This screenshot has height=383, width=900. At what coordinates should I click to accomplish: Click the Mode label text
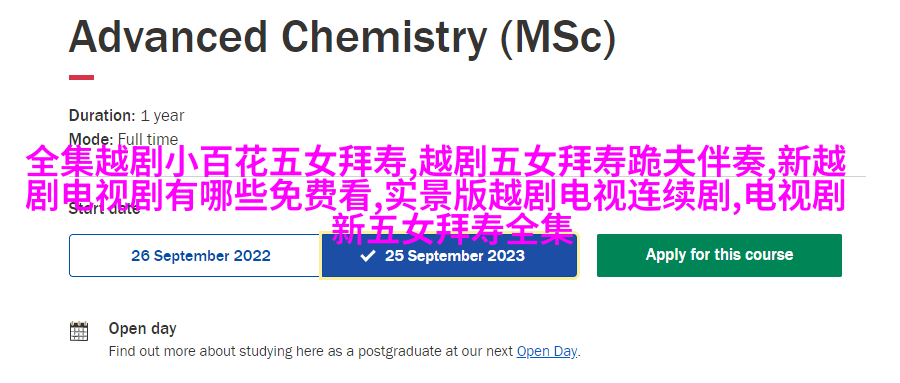tap(91, 138)
